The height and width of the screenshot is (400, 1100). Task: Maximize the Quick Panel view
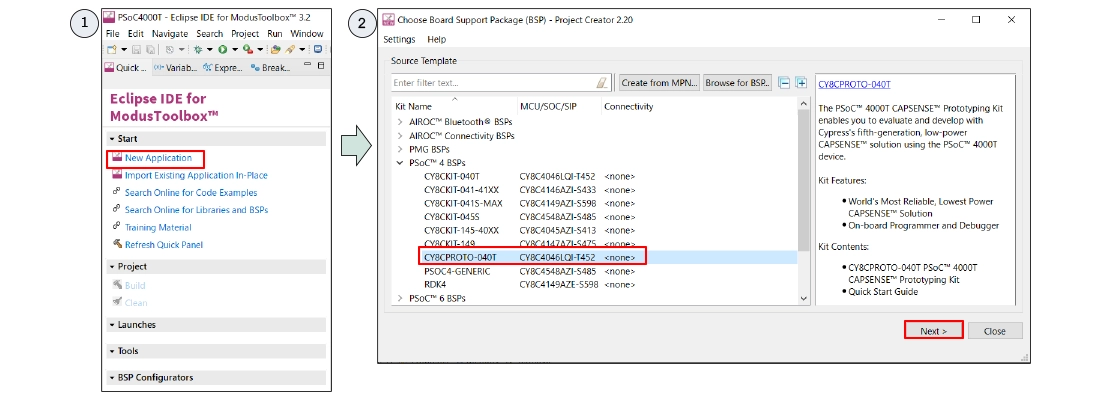point(321,65)
